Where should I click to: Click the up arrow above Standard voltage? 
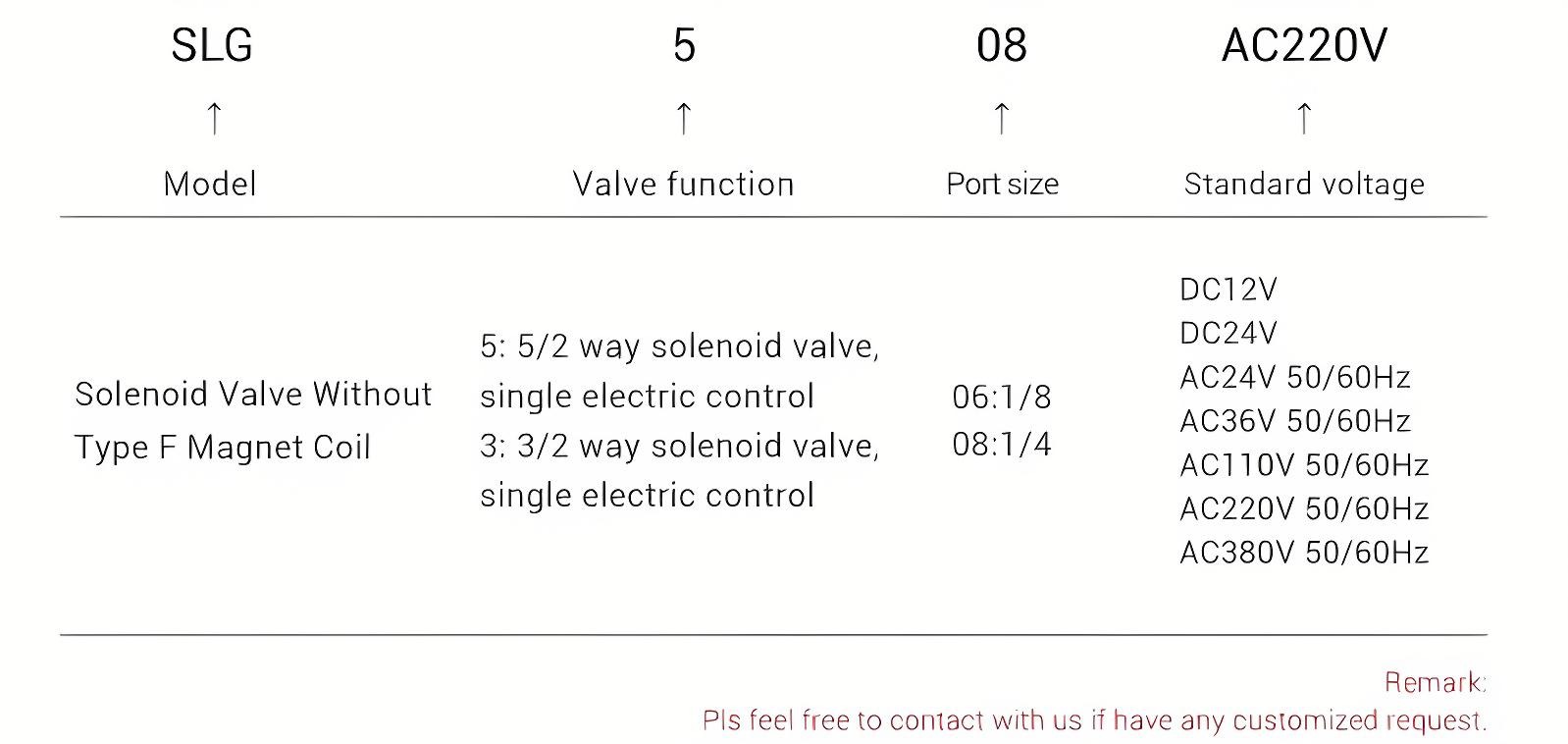point(1303,118)
